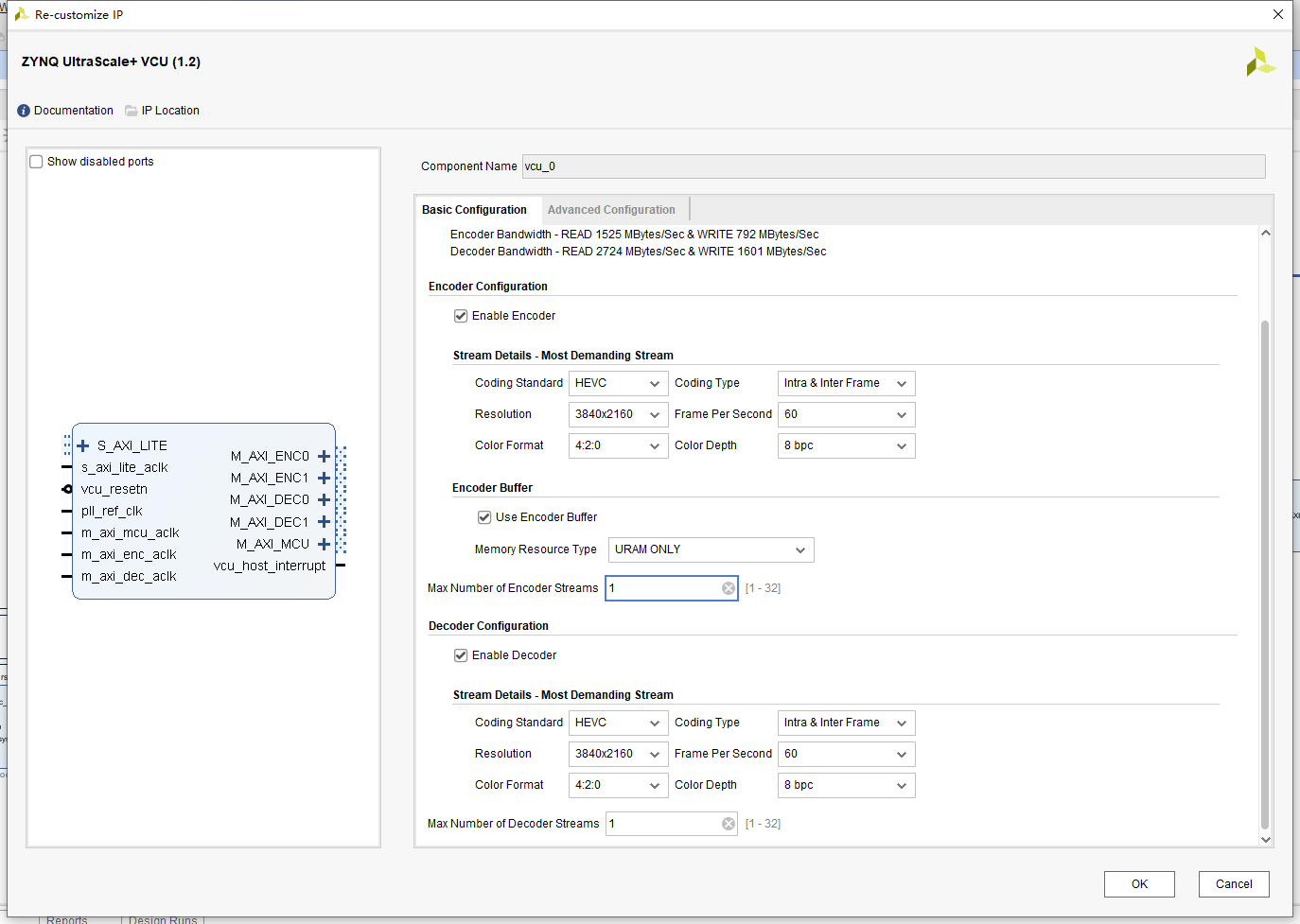Open the decoder Frame Per Second dropdown
The image size is (1300, 924).
pos(846,754)
